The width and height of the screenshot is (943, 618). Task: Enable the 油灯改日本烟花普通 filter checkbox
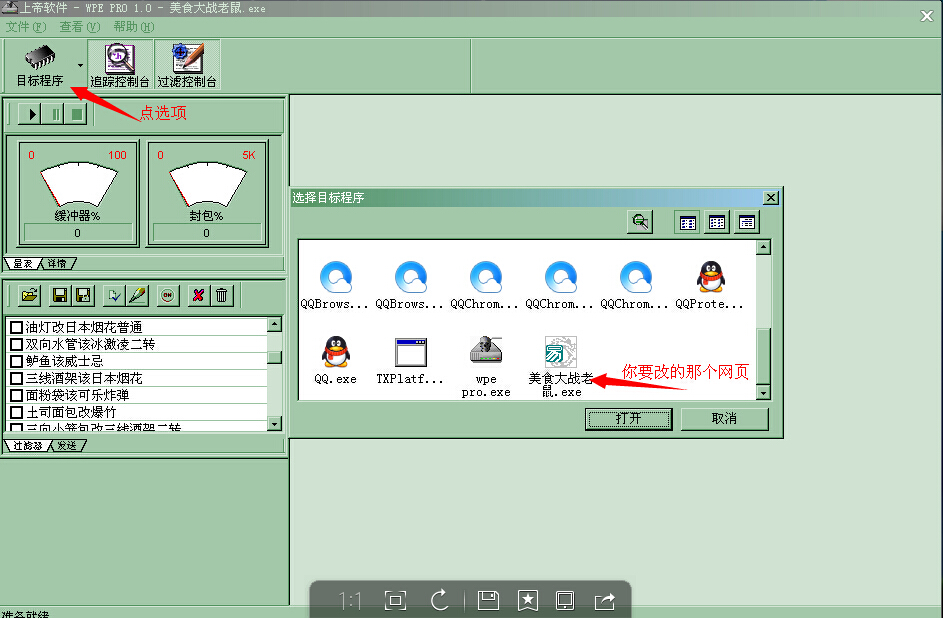pyautogui.click(x=16, y=328)
